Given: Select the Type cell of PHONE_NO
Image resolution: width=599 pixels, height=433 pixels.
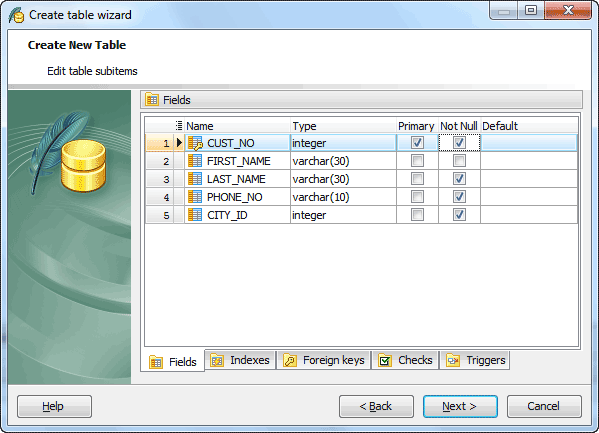Looking at the screenshot, I should pyautogui.click(x=343, y=197).
